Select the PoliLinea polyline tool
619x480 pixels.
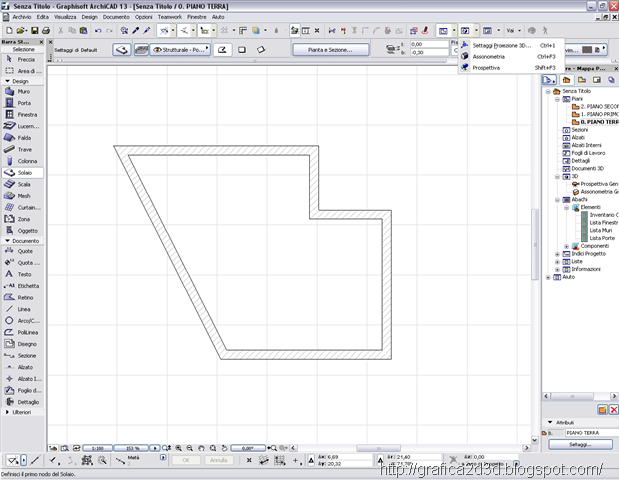[x=23, y=332]
